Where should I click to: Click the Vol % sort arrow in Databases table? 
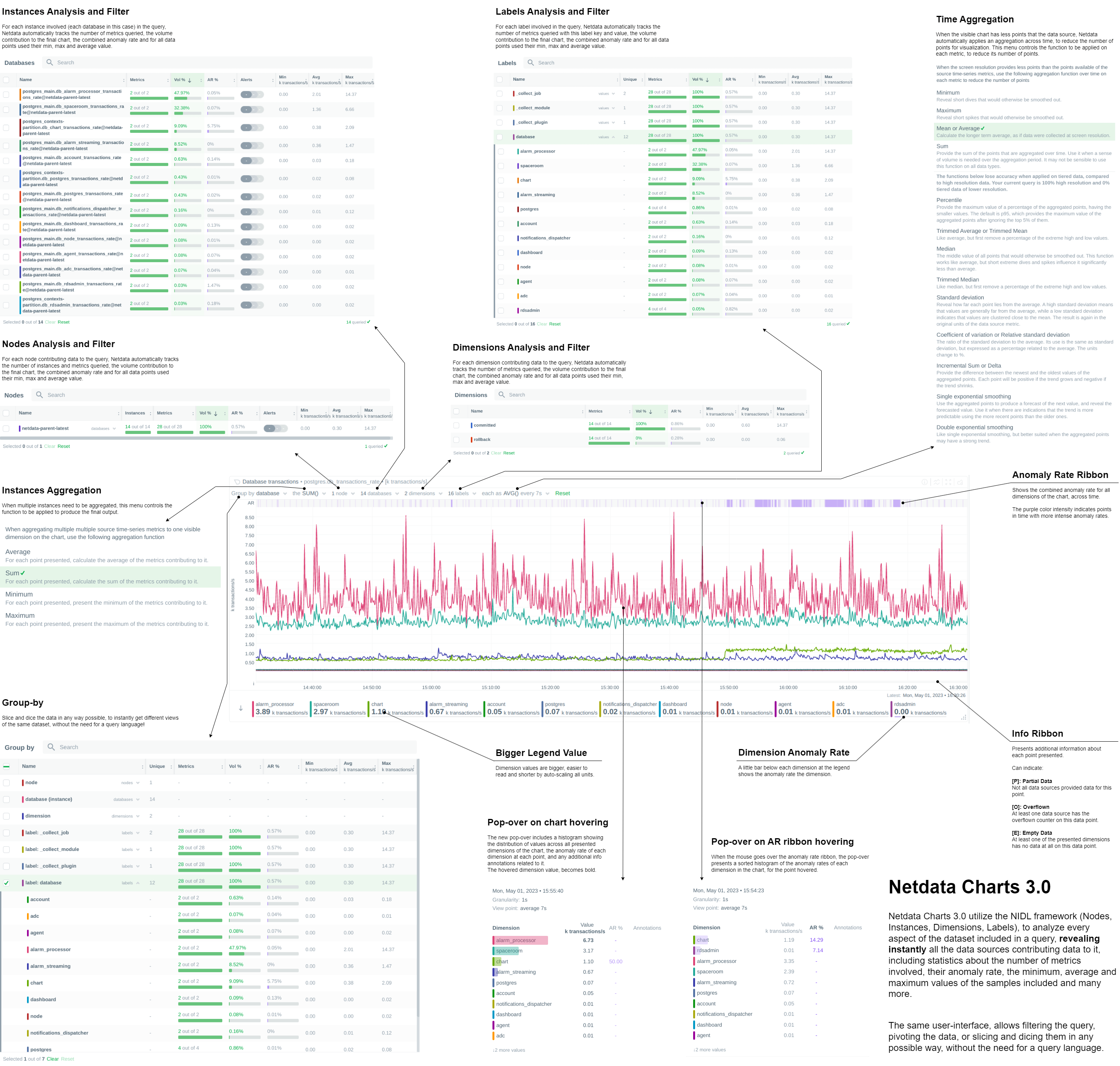point(190,80)
